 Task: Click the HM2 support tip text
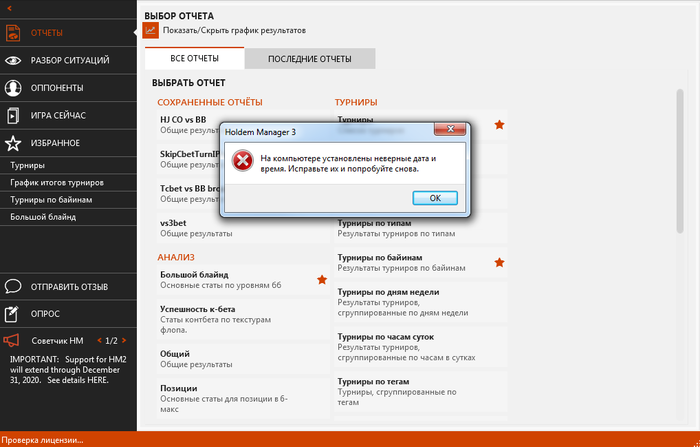tap(68, 370)
